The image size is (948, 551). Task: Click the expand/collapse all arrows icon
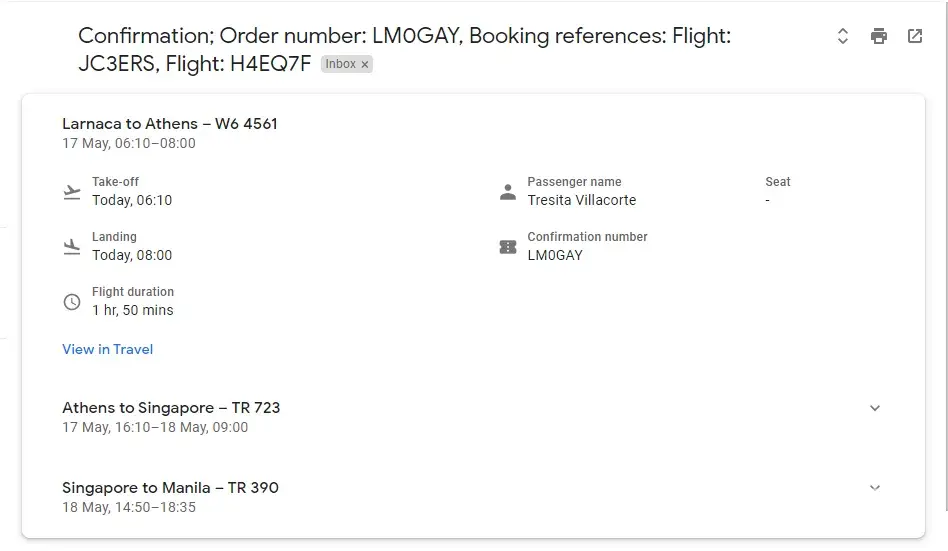point(843,36)
